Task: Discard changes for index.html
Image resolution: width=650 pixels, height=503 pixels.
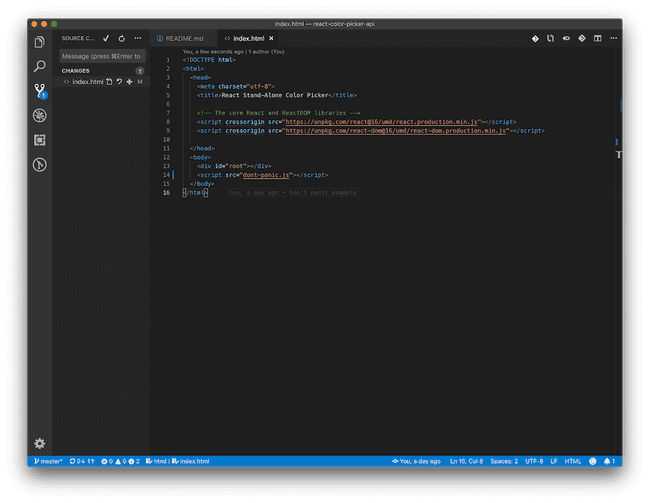Action: tap(119, 82)
